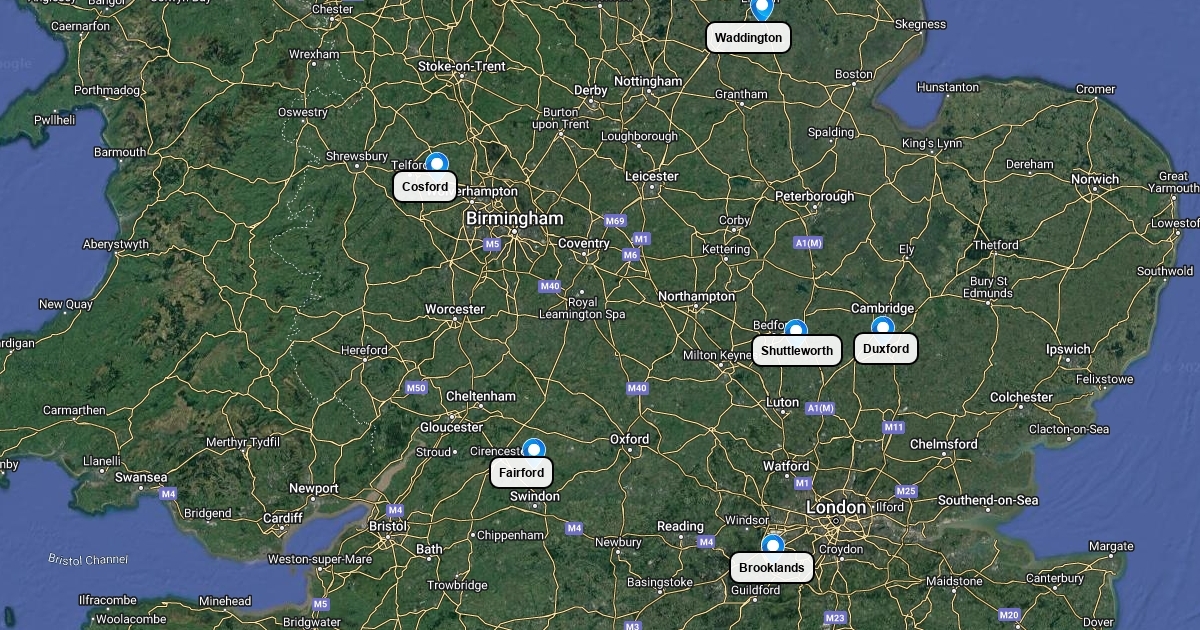Click the M11 motorway shield
This screenshot has height=630, width=1200.
click(894, 427)
